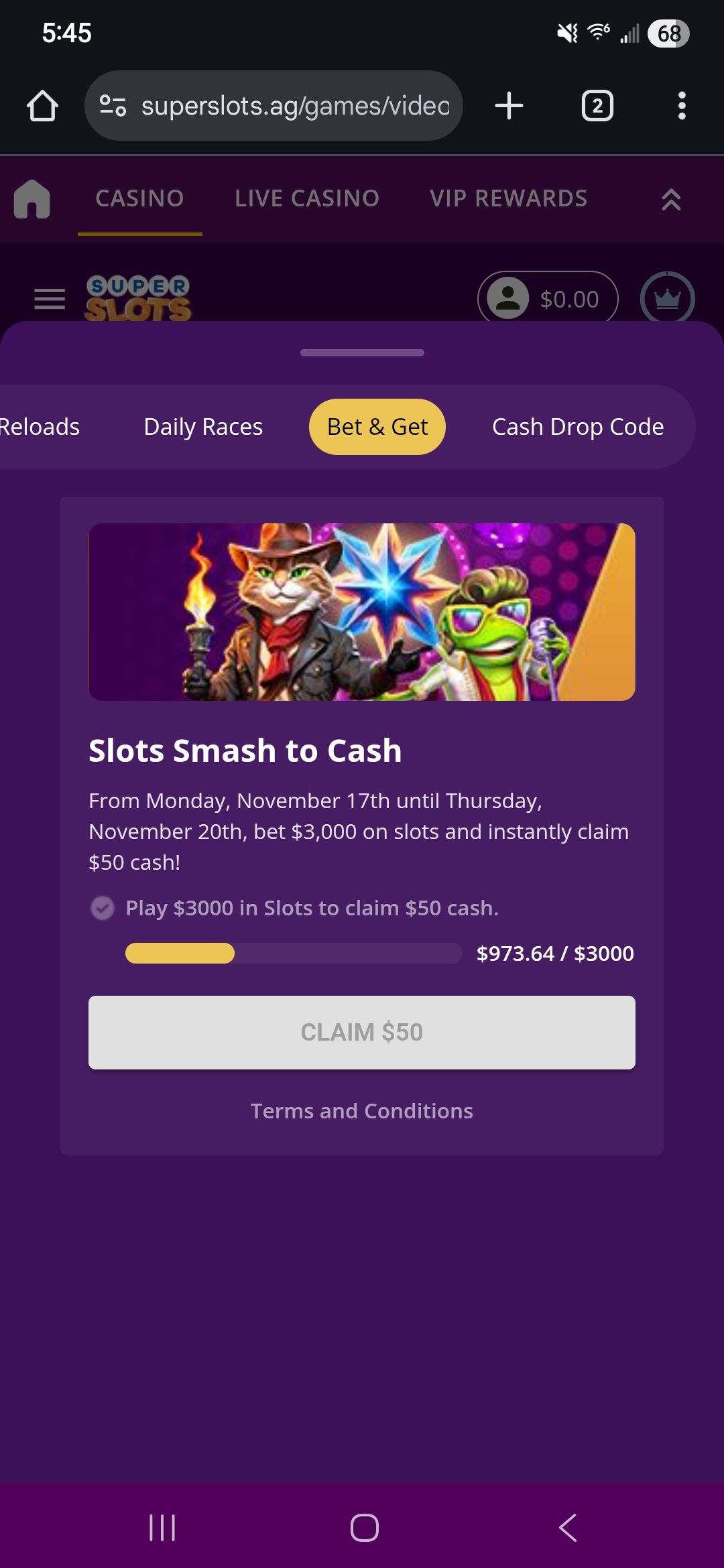
Task: Select the Cash Drop Code tab
Action: (x=578, y=427)
